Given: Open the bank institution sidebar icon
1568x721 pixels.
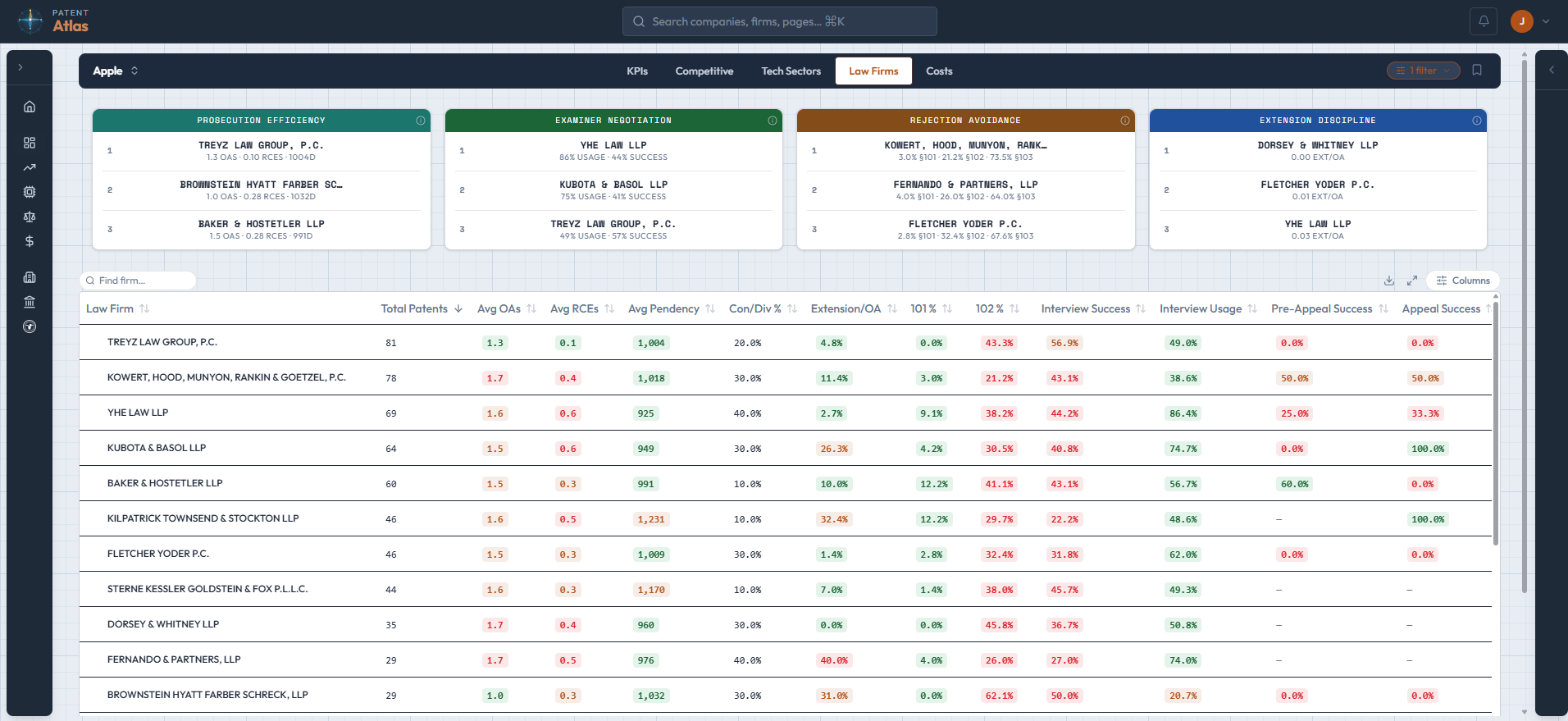Looking at the screenshot, I should [30, 302].
